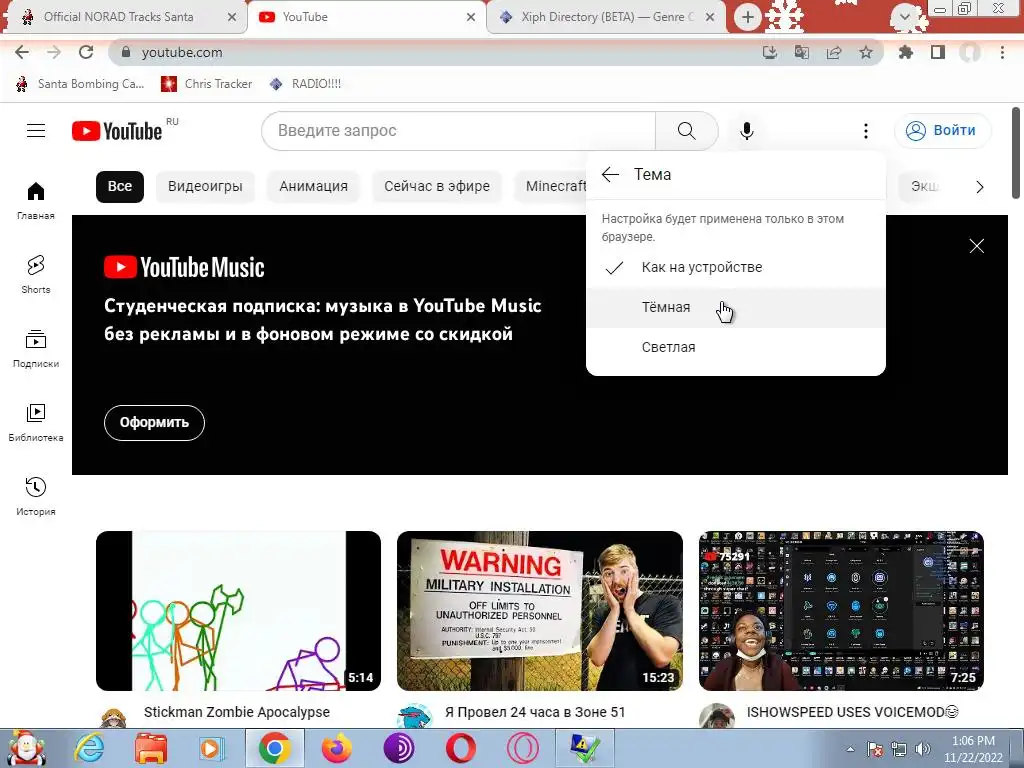This screenshot has width=1024, height=768.
Task: Open file manager folder in taskbar
Action: [x=151, y=748]
